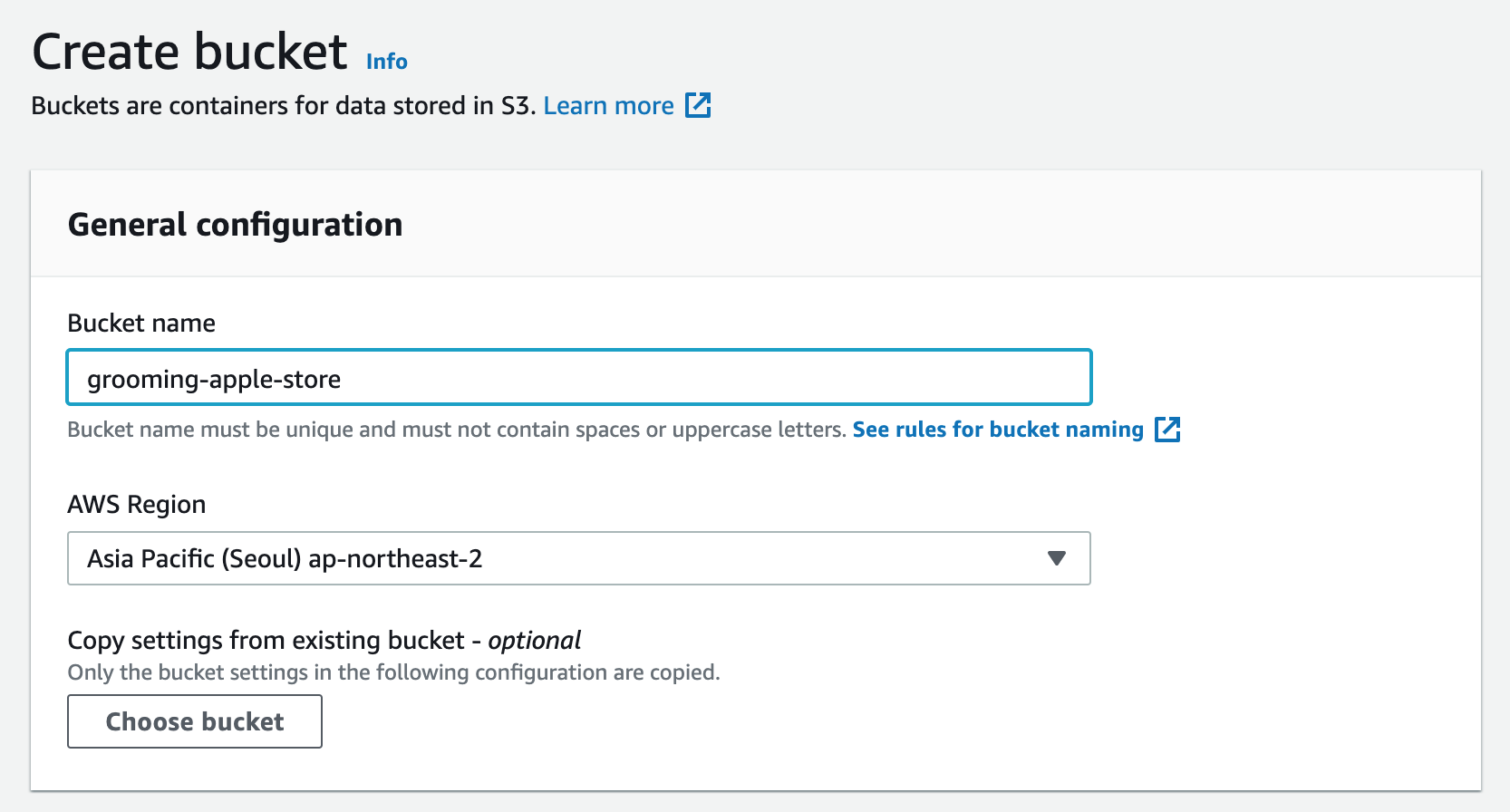Click the 'Buckets are containers' description text

click(x=284, y=106)
